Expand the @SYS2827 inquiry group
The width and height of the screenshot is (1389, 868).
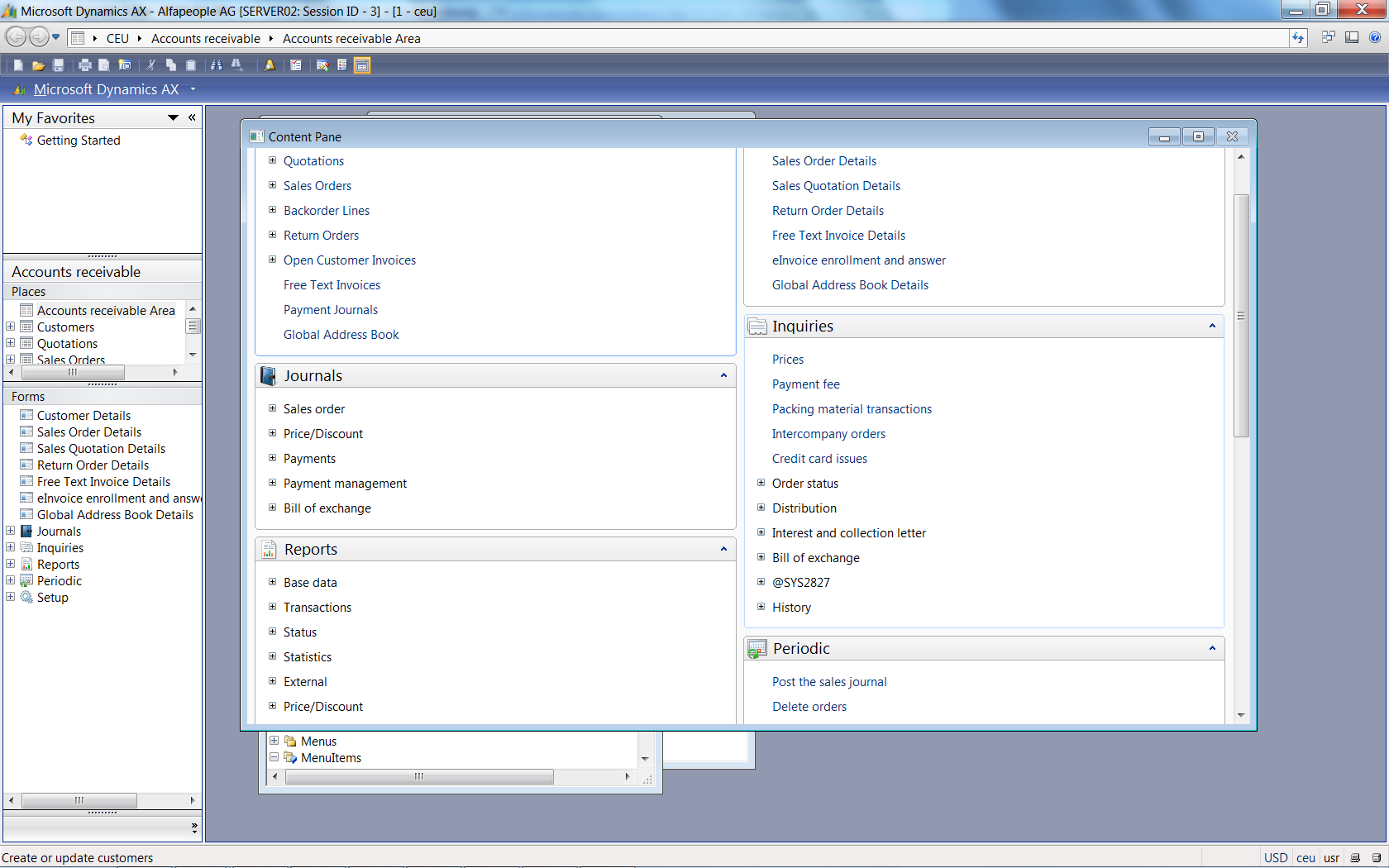point(761,582)
